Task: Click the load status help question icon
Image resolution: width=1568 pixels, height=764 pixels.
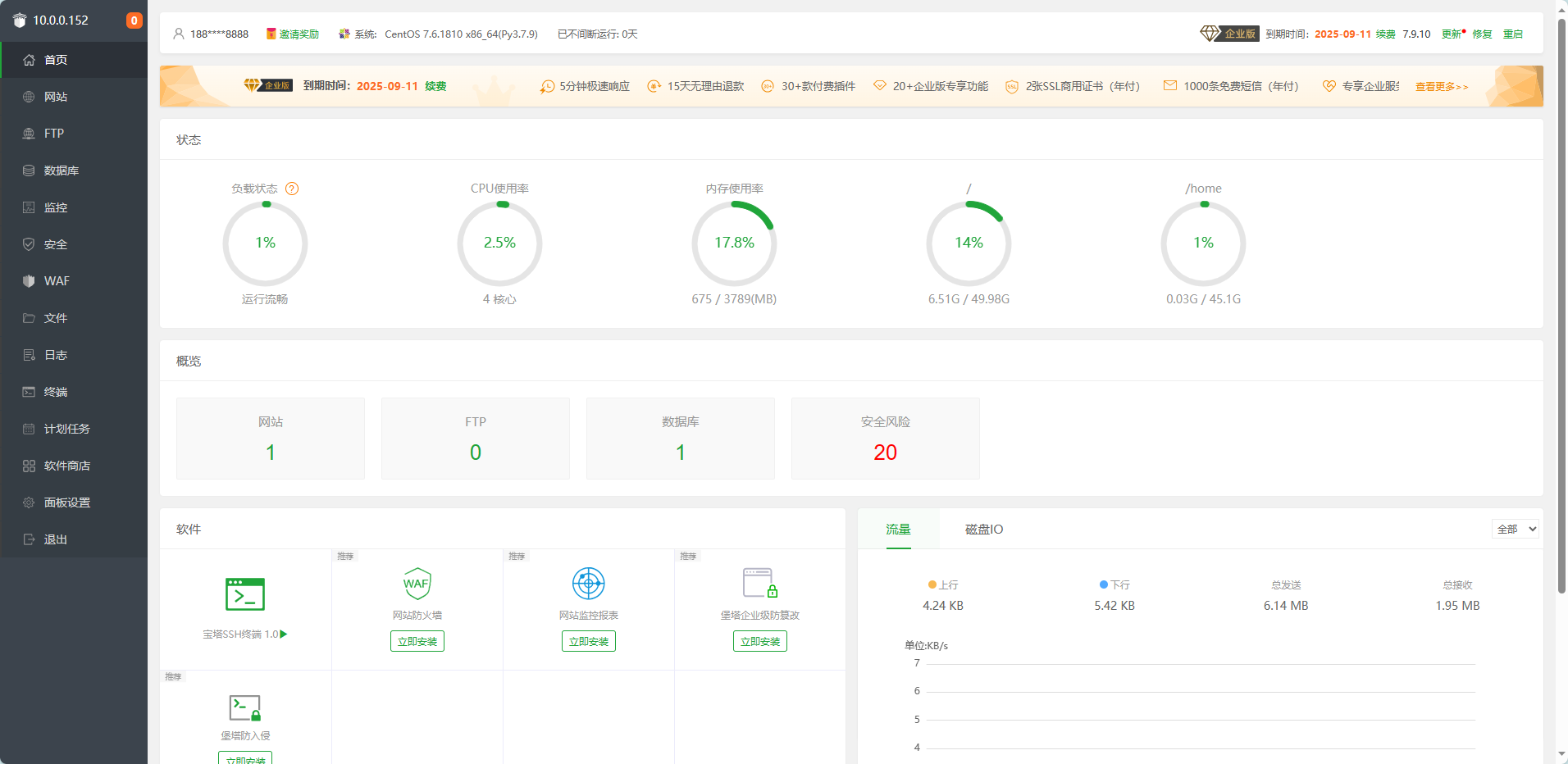Action: [292, 189]
